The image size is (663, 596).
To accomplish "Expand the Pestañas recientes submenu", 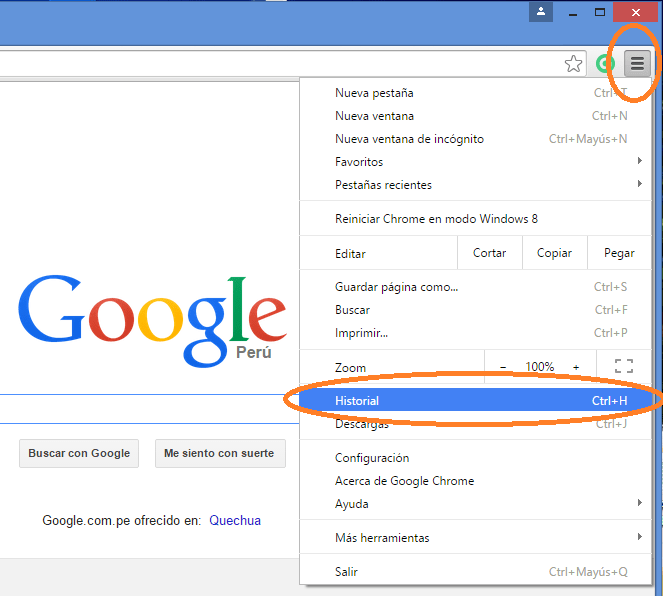I will tap(475, 185).
